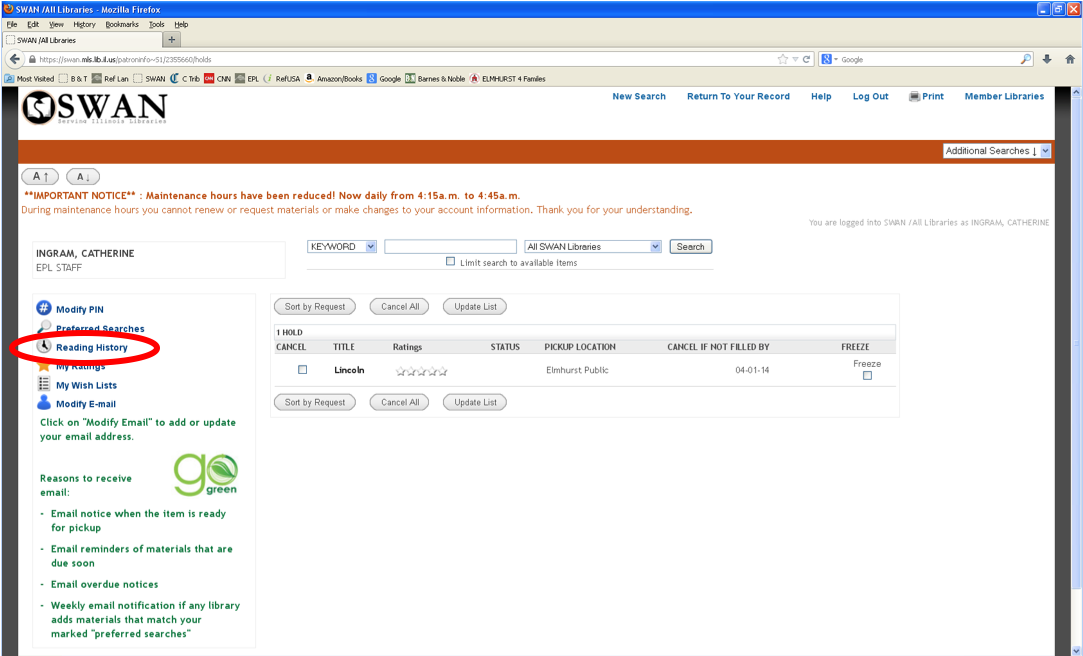The image size is (1083, 656).
Task: Open the Additional Searches dropdown
Action: pos(997,151)
